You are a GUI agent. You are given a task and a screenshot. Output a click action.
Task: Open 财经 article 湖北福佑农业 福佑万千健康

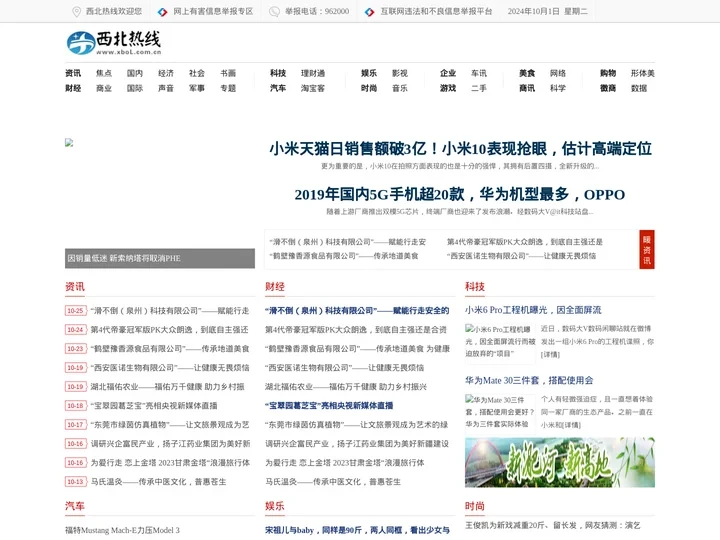coord(346,387)
